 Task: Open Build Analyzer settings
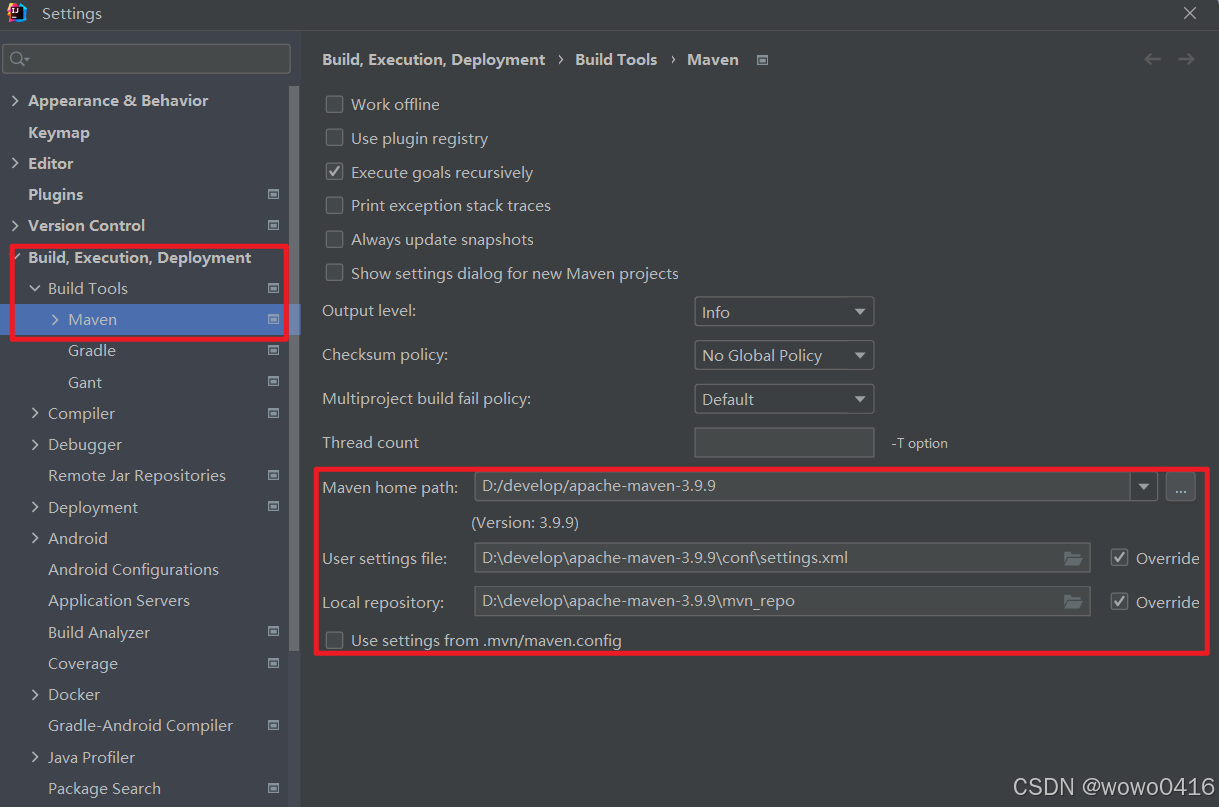pyautogui.click(x=99, y=632)
